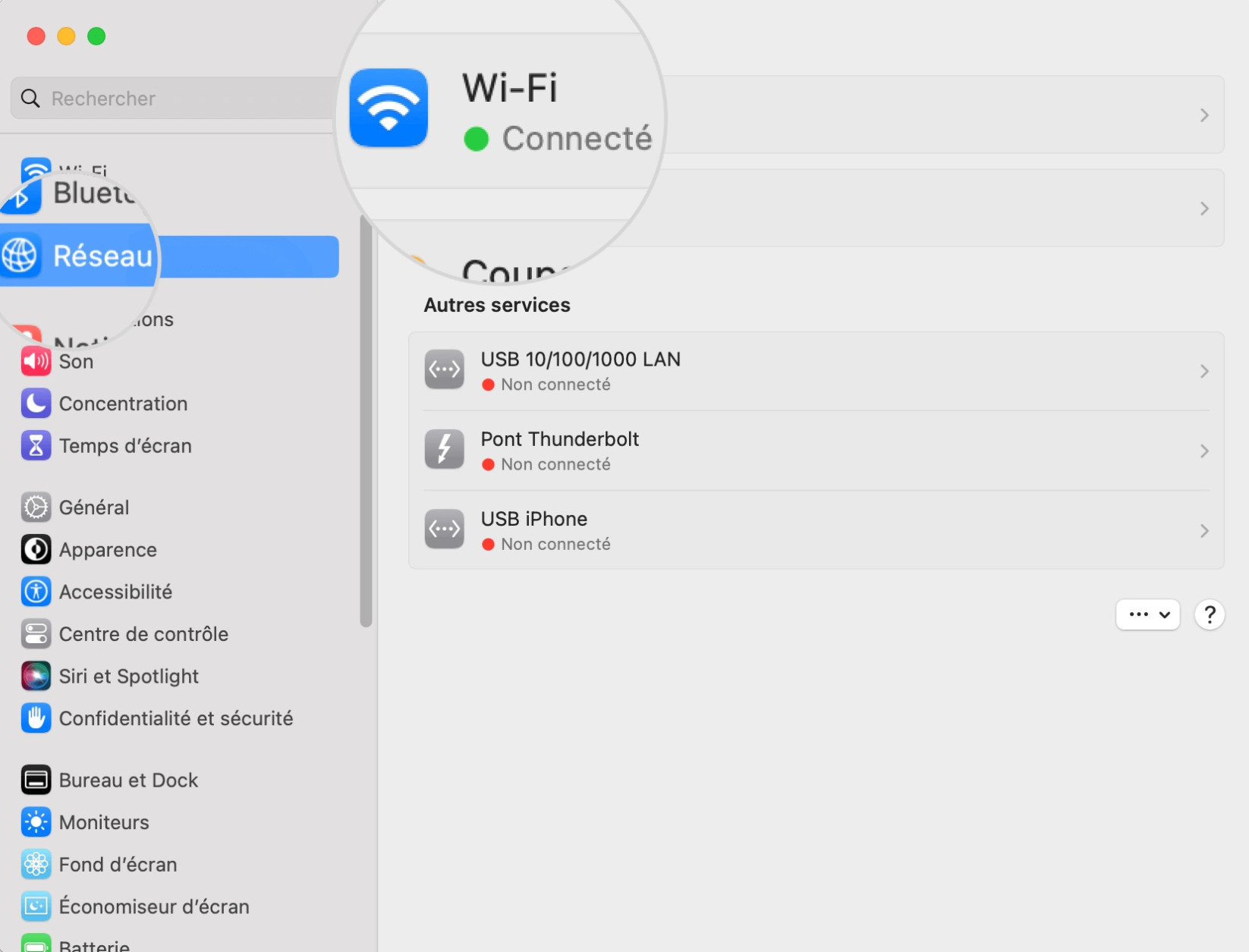
Task: Click the Général gear icon
Action: [36, 507]
